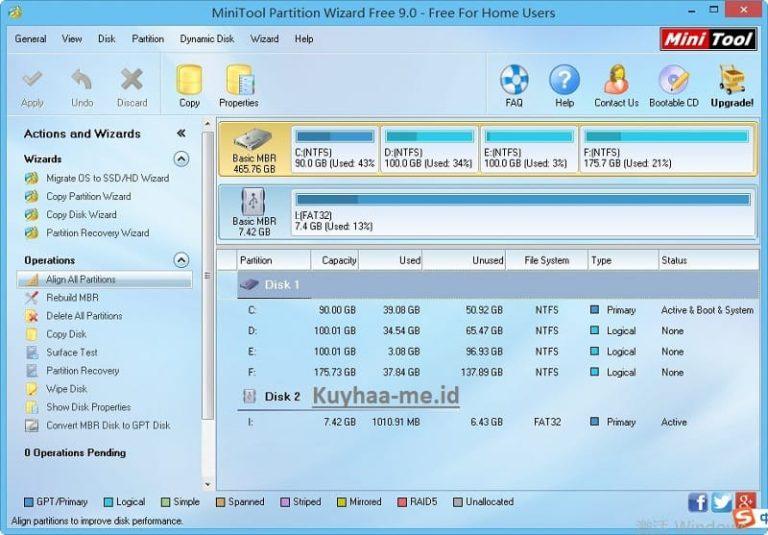Open the FAQ lifebuoy icon
The image size is (768, 535).
point(514,80)
